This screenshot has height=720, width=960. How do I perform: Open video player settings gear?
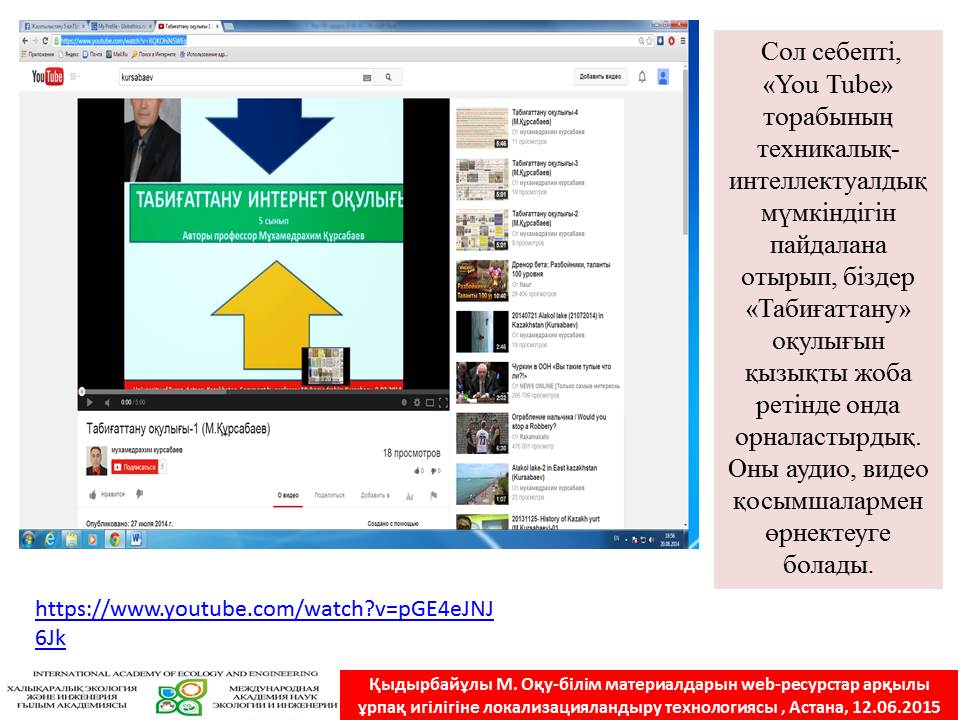point(417,402)
